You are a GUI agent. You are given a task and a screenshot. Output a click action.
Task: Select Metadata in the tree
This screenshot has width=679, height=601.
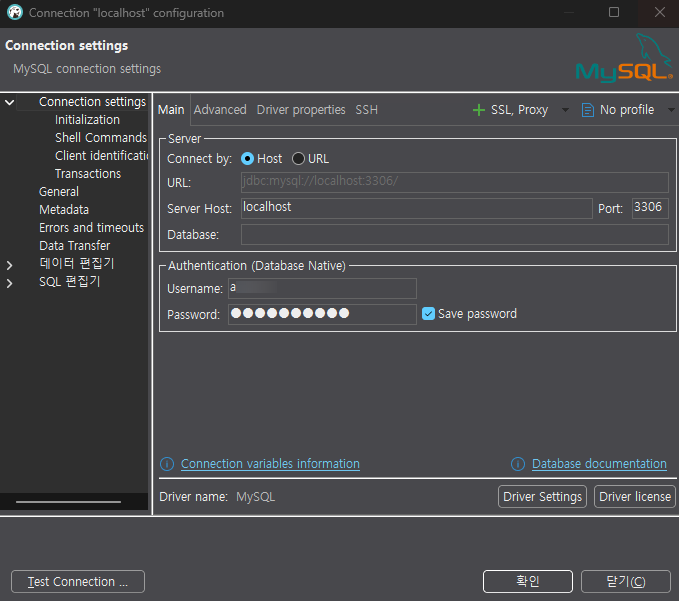coord(64,210)
